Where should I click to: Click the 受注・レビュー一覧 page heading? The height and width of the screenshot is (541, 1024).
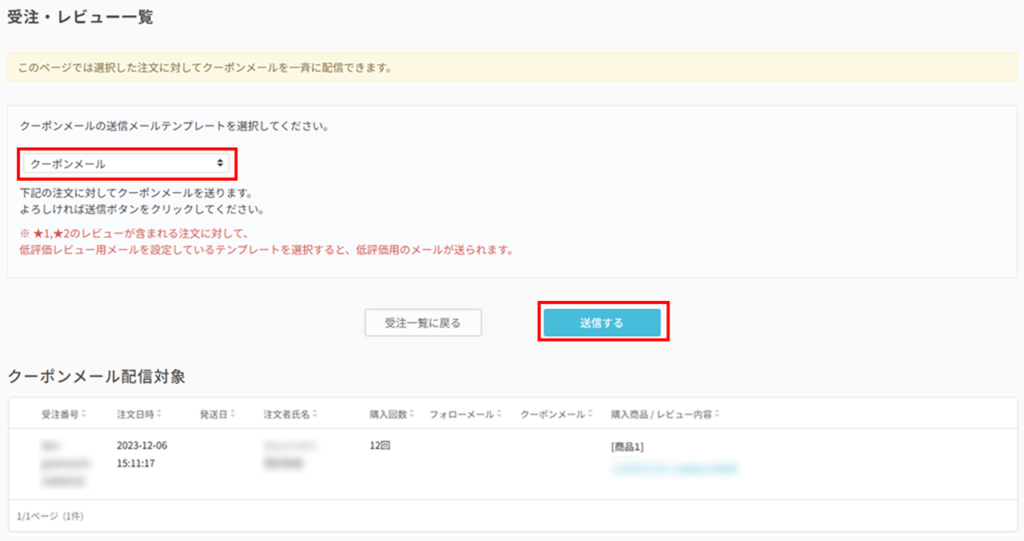click(80, 18)
